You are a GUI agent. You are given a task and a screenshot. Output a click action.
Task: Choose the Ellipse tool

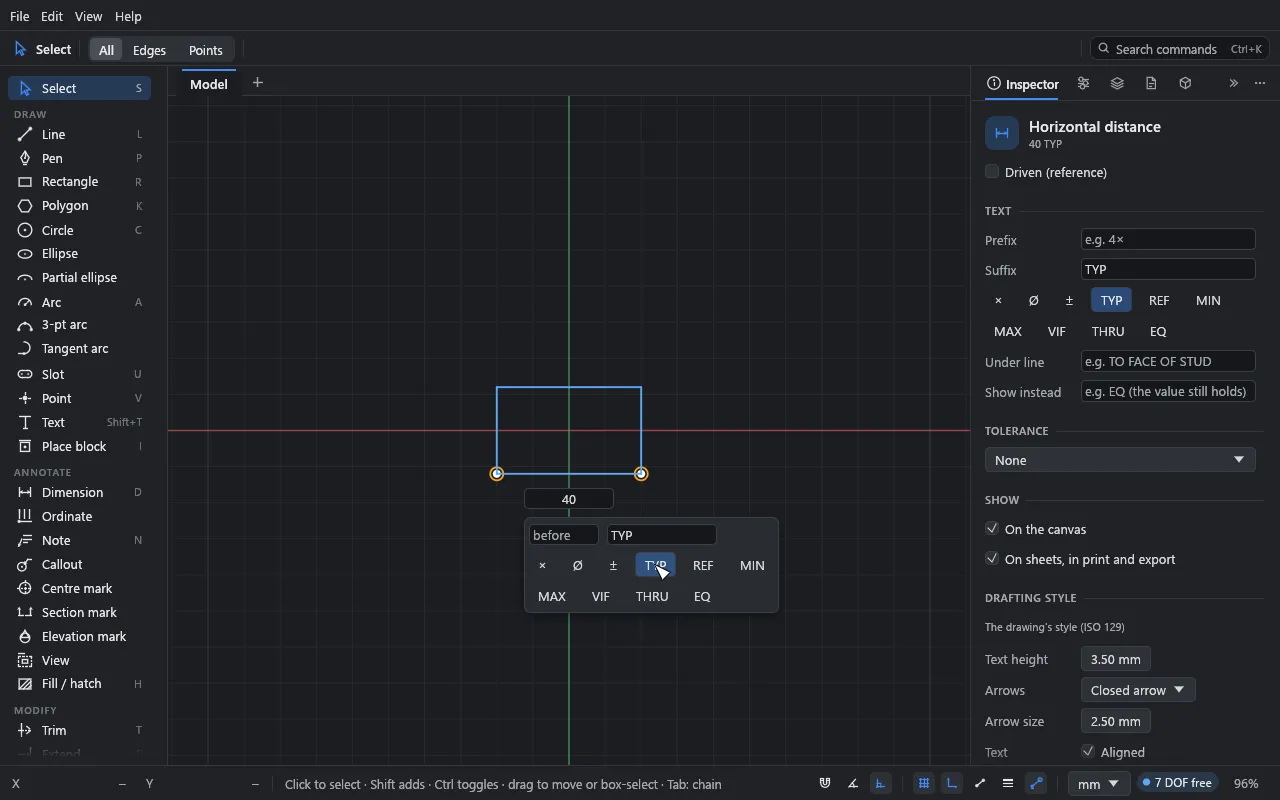[80, 254]
